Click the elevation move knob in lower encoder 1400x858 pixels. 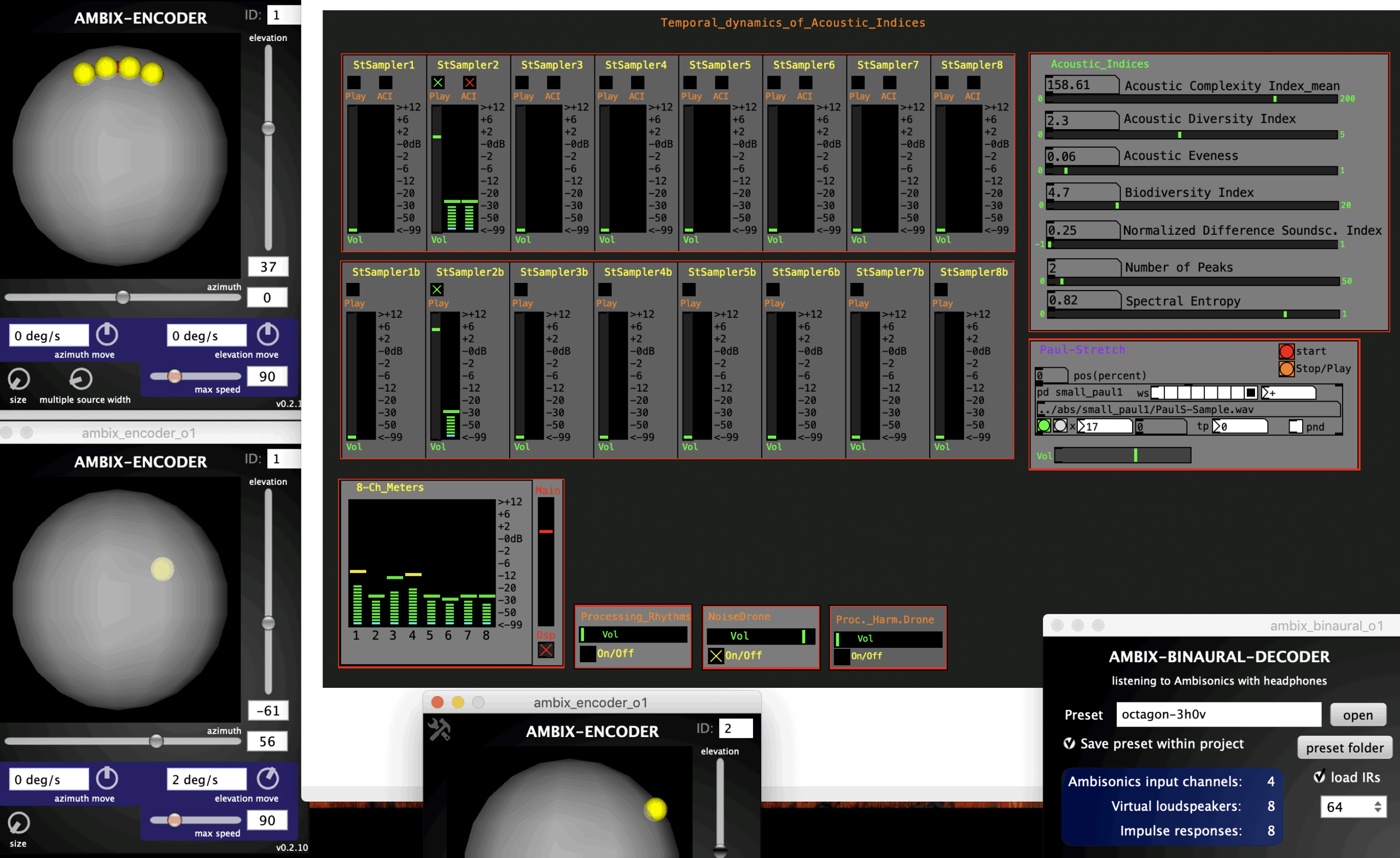click(267, 779)
